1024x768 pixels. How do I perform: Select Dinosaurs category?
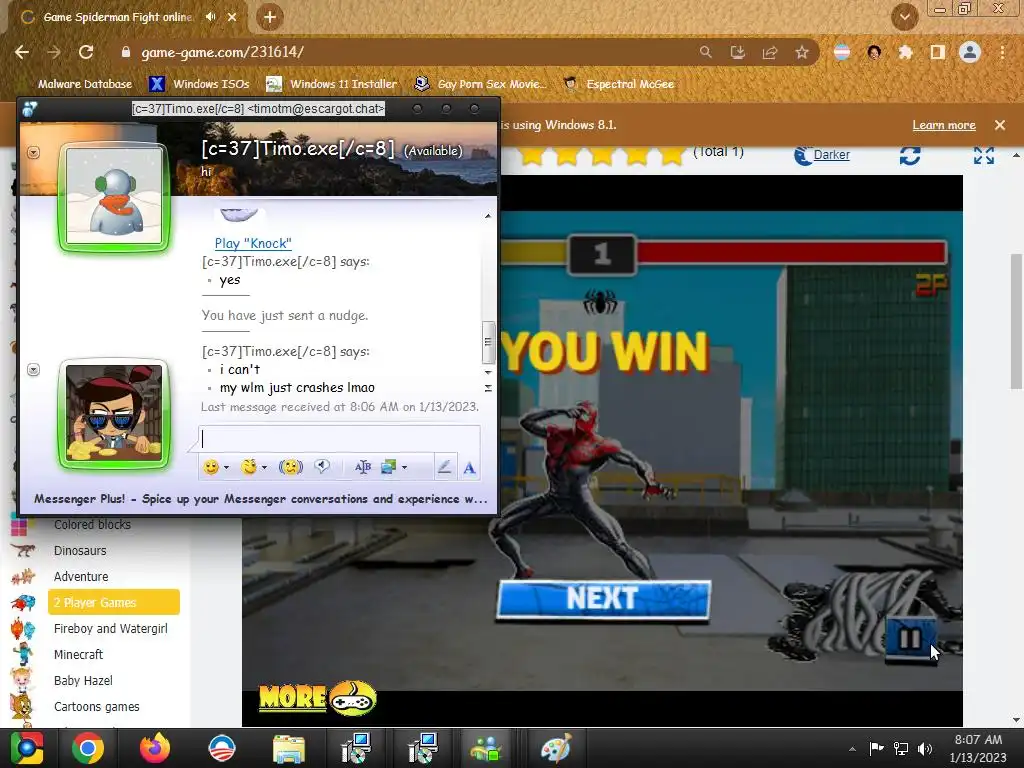point(80,551)
